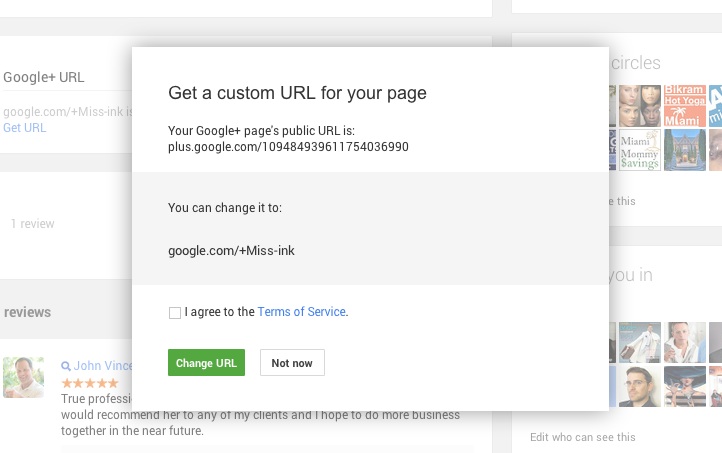
Task: Click the five-star rating of the review
Action: 90,383
